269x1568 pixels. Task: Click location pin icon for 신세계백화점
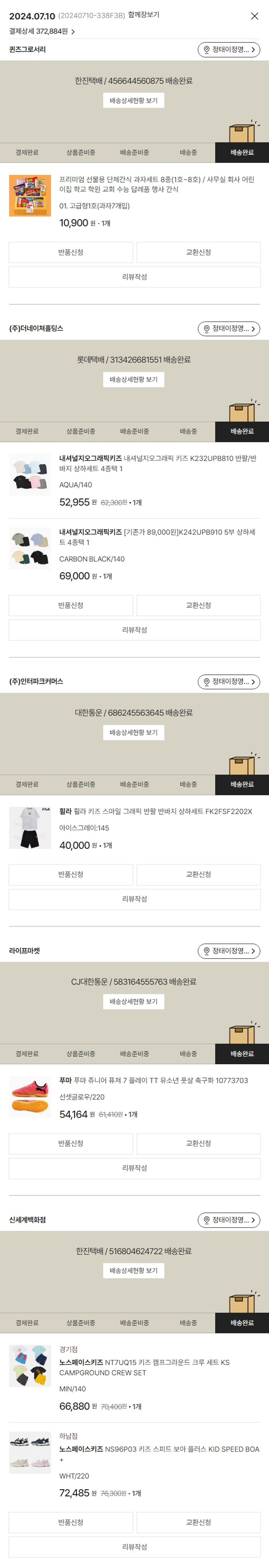coord(207,1220)
